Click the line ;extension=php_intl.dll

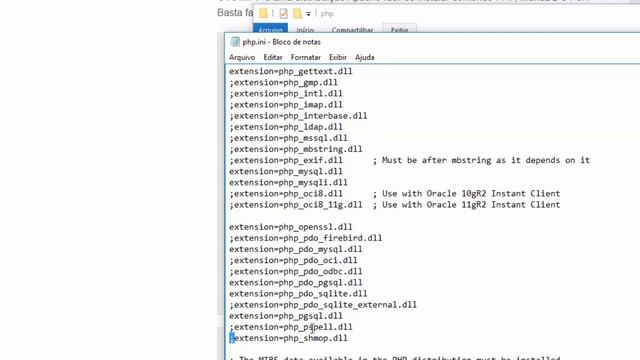pyautogui.click(x=286, y=93)
